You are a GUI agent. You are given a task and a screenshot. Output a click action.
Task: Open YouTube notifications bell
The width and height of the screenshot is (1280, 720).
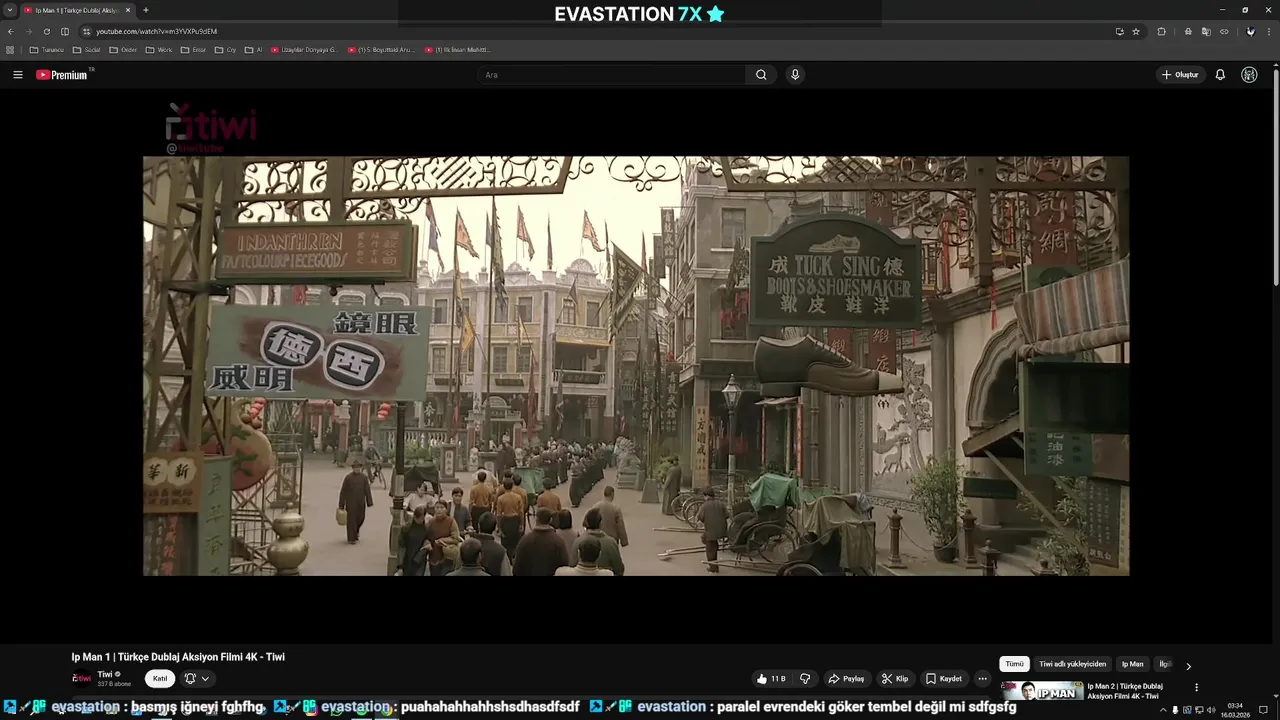[1220, 75]
